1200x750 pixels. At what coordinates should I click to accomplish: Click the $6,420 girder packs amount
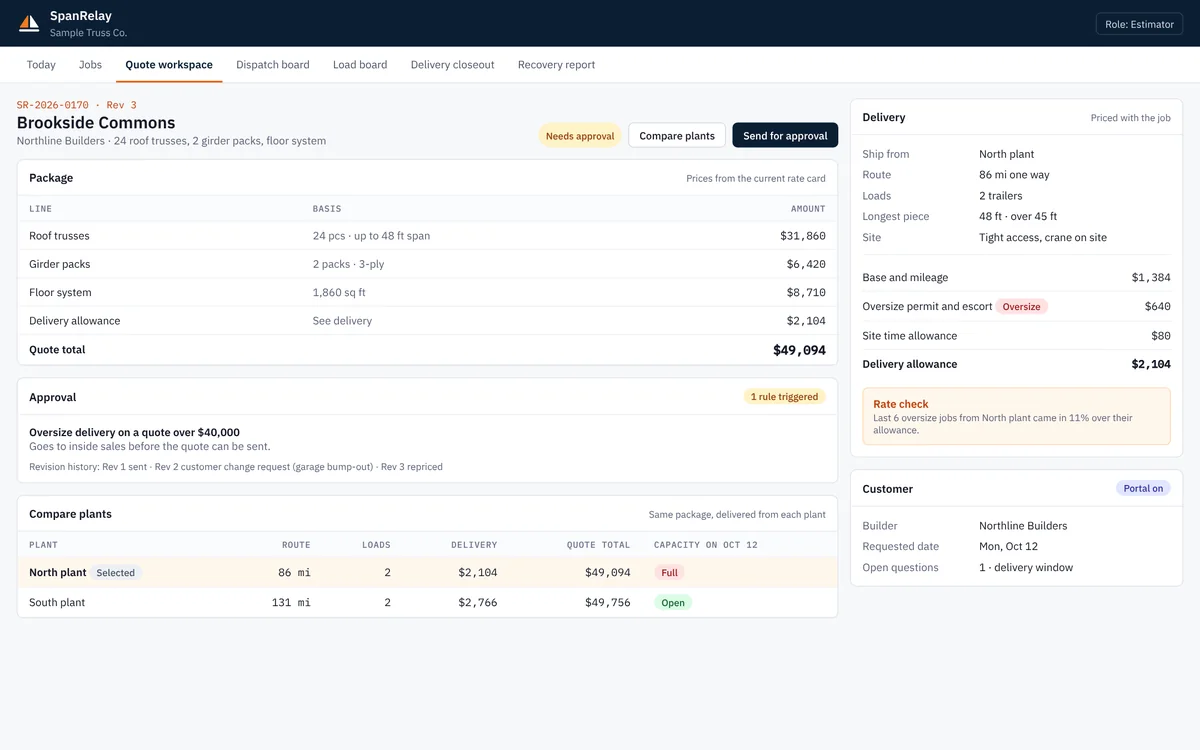pos(806,264)
